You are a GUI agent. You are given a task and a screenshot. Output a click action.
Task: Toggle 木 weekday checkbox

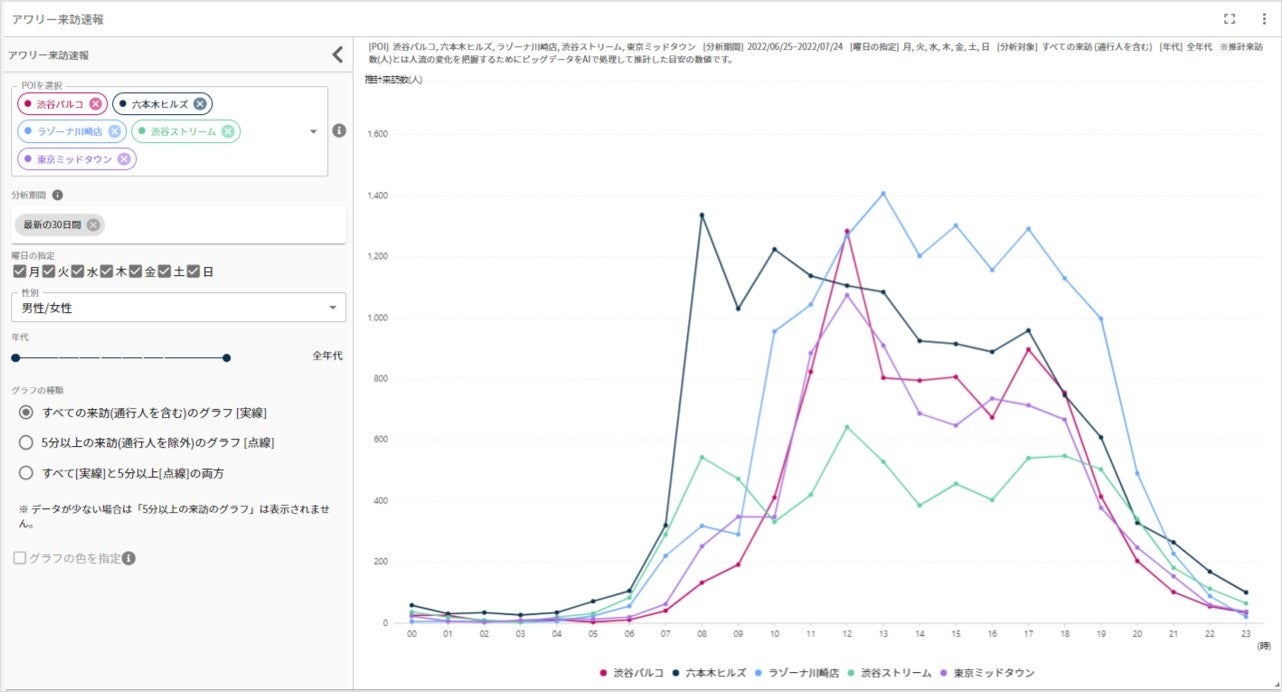tap(106, 271)
